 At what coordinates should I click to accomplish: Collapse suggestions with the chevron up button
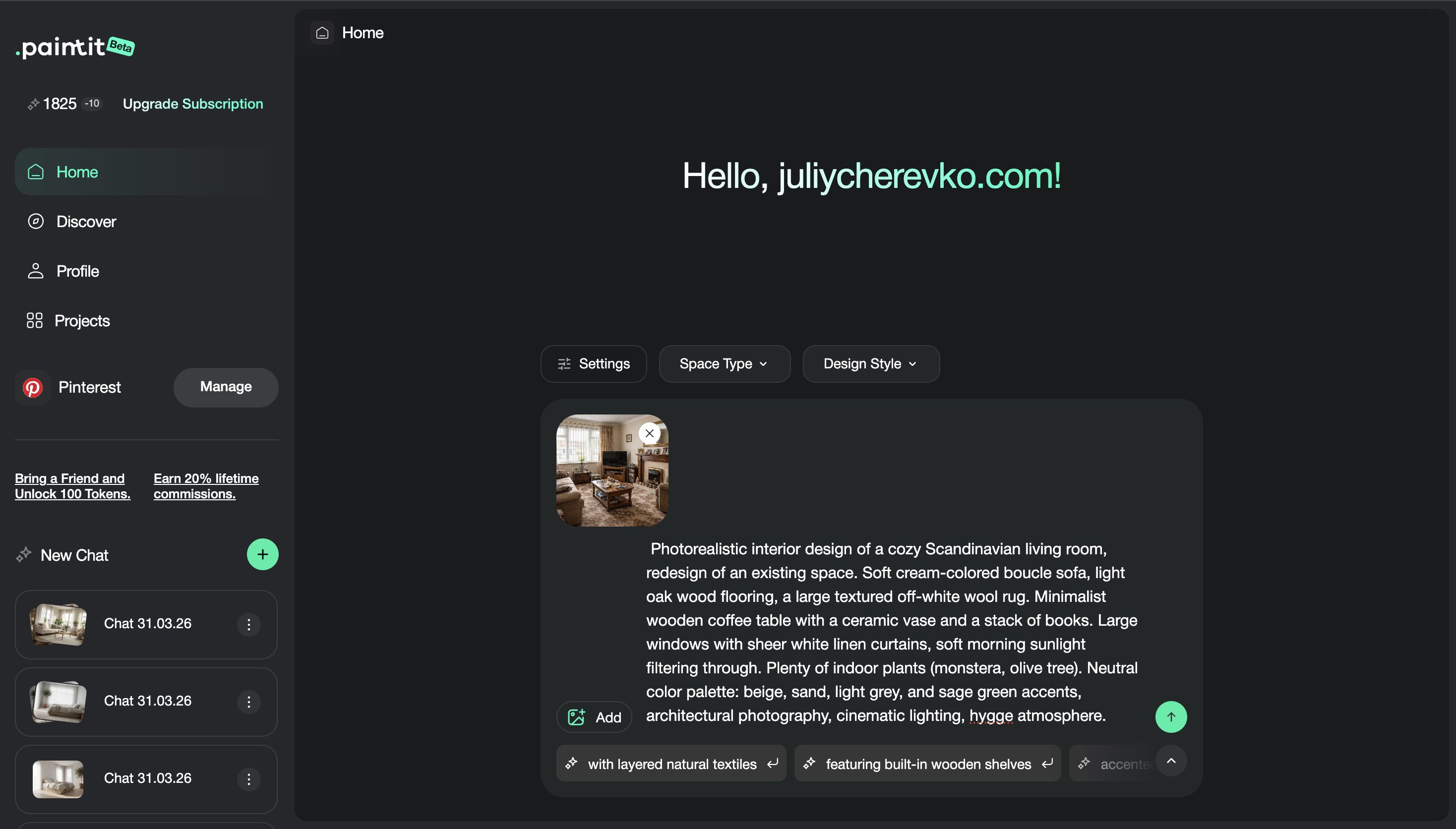point(1171,761)
